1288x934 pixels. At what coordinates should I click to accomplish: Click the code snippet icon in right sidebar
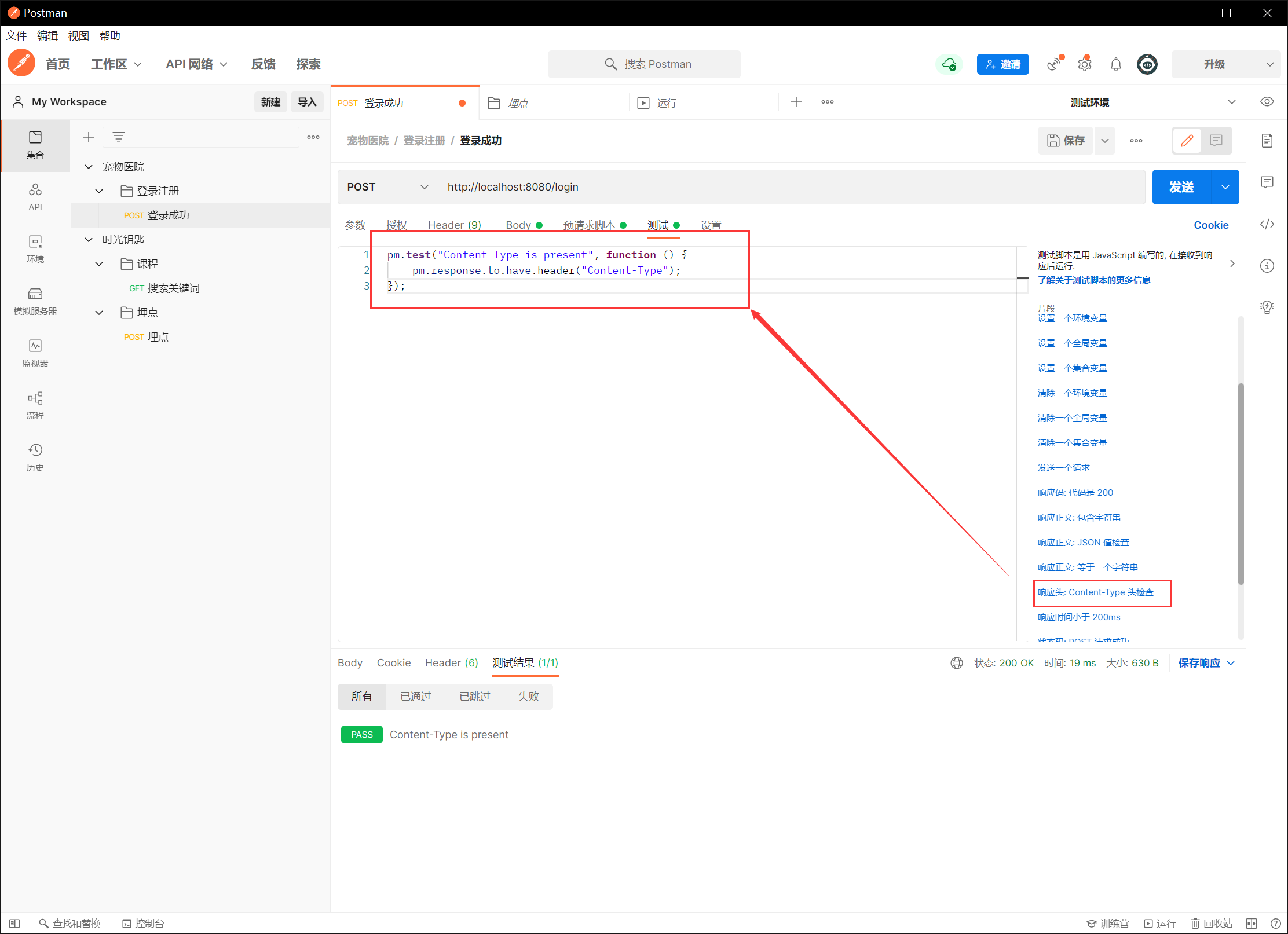[x=1267, y=225]
